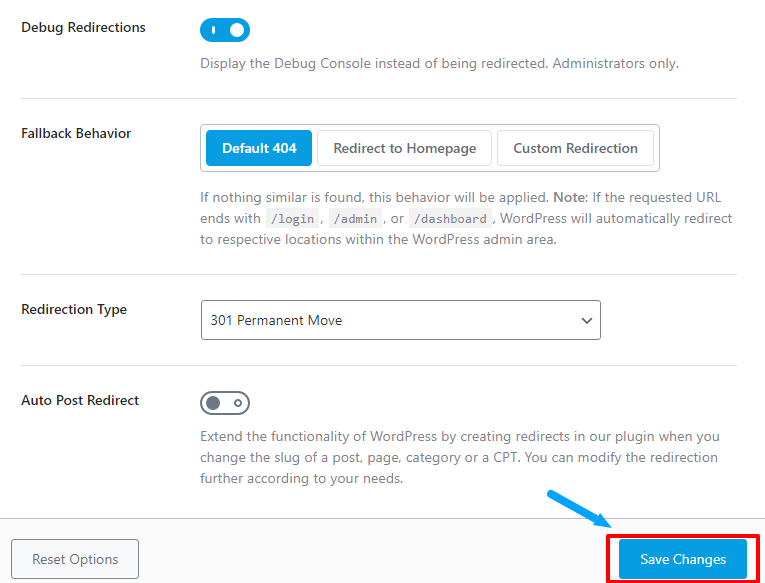
Task: Click the Redirection Type chevron arrow
Action: click(x=586, y=321)
